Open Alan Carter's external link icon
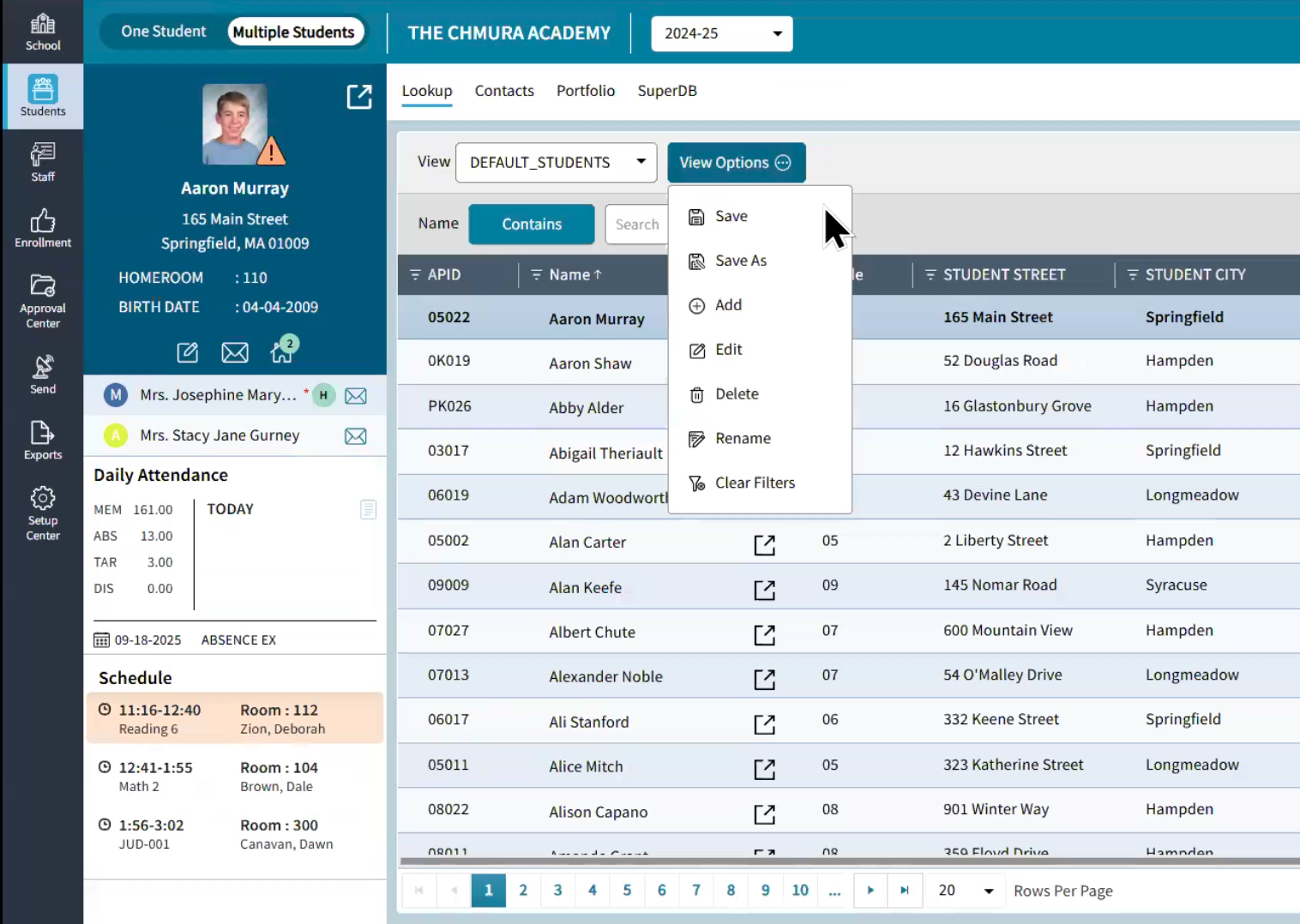The image size is (1300, 924). click(764, 544)
